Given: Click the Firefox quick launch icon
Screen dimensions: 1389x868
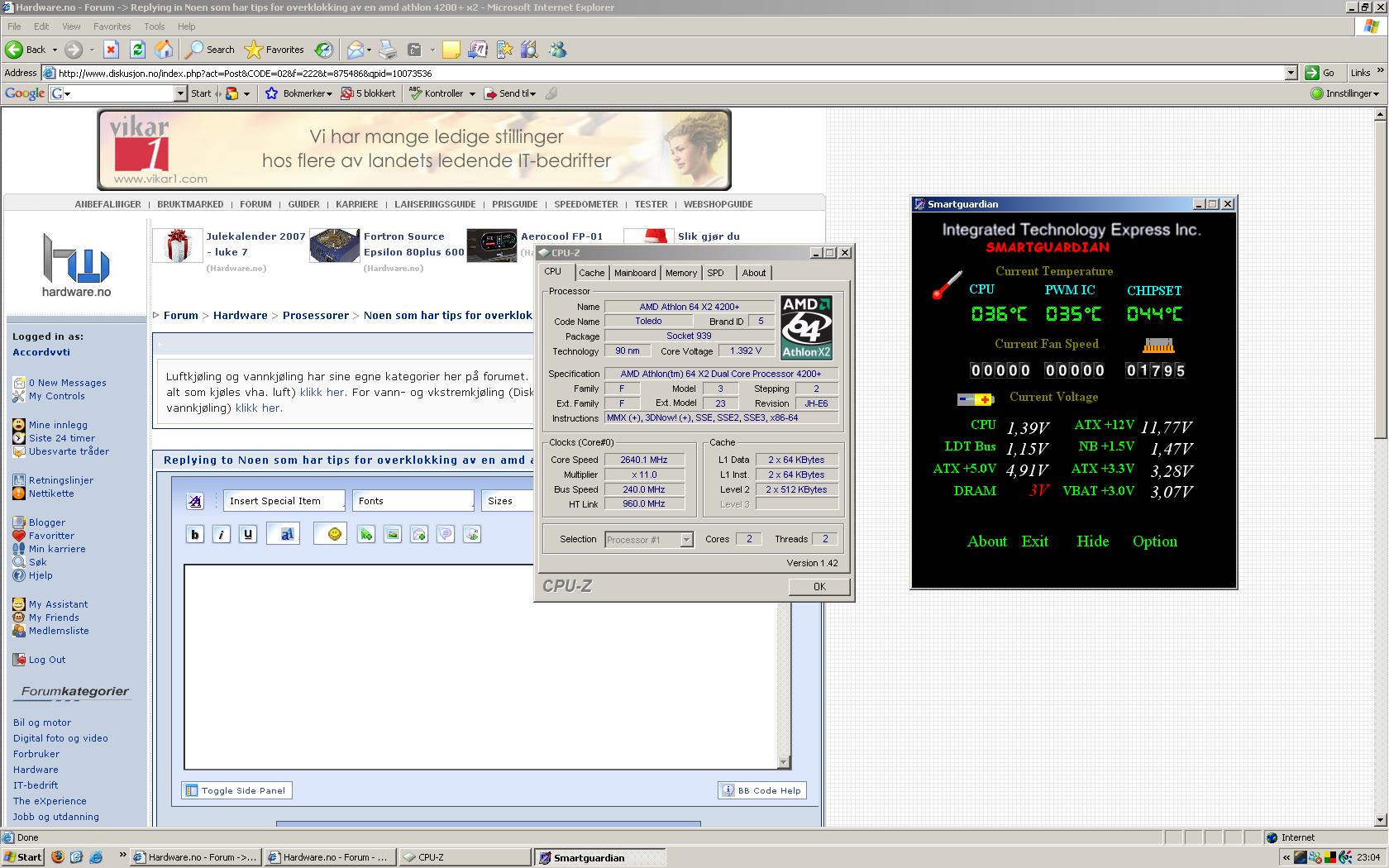Looking at the screenshot, I should pos(57,857).
